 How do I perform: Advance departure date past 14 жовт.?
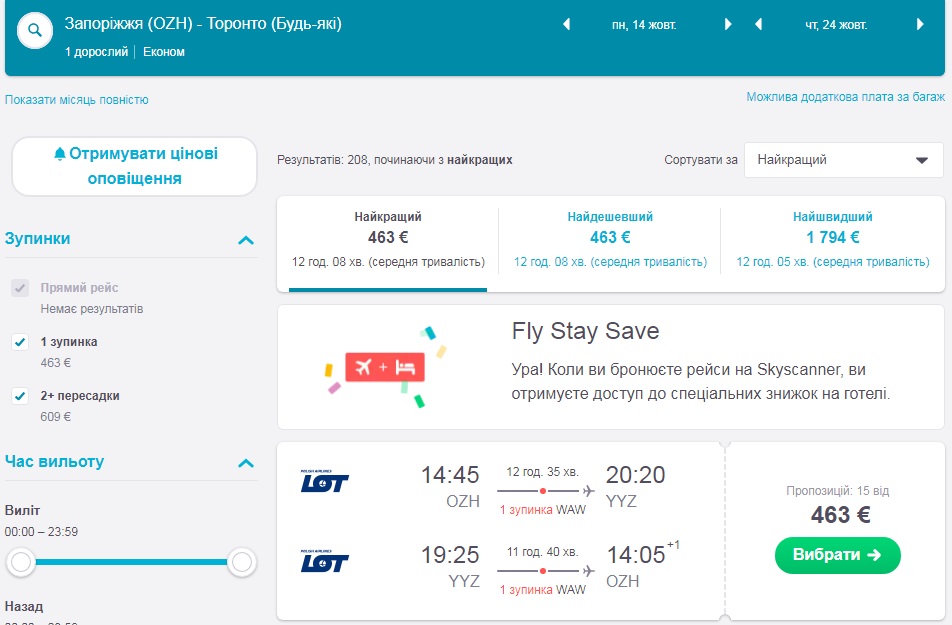(x=728, y=24)
